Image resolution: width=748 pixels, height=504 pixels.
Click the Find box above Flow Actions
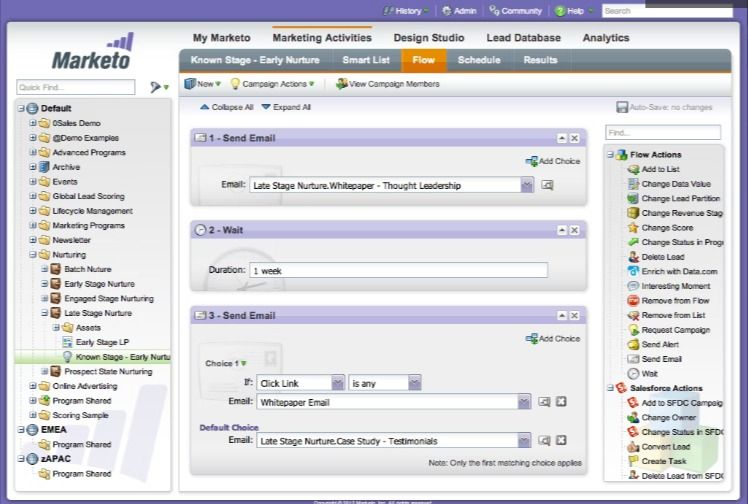click(663, 133)
